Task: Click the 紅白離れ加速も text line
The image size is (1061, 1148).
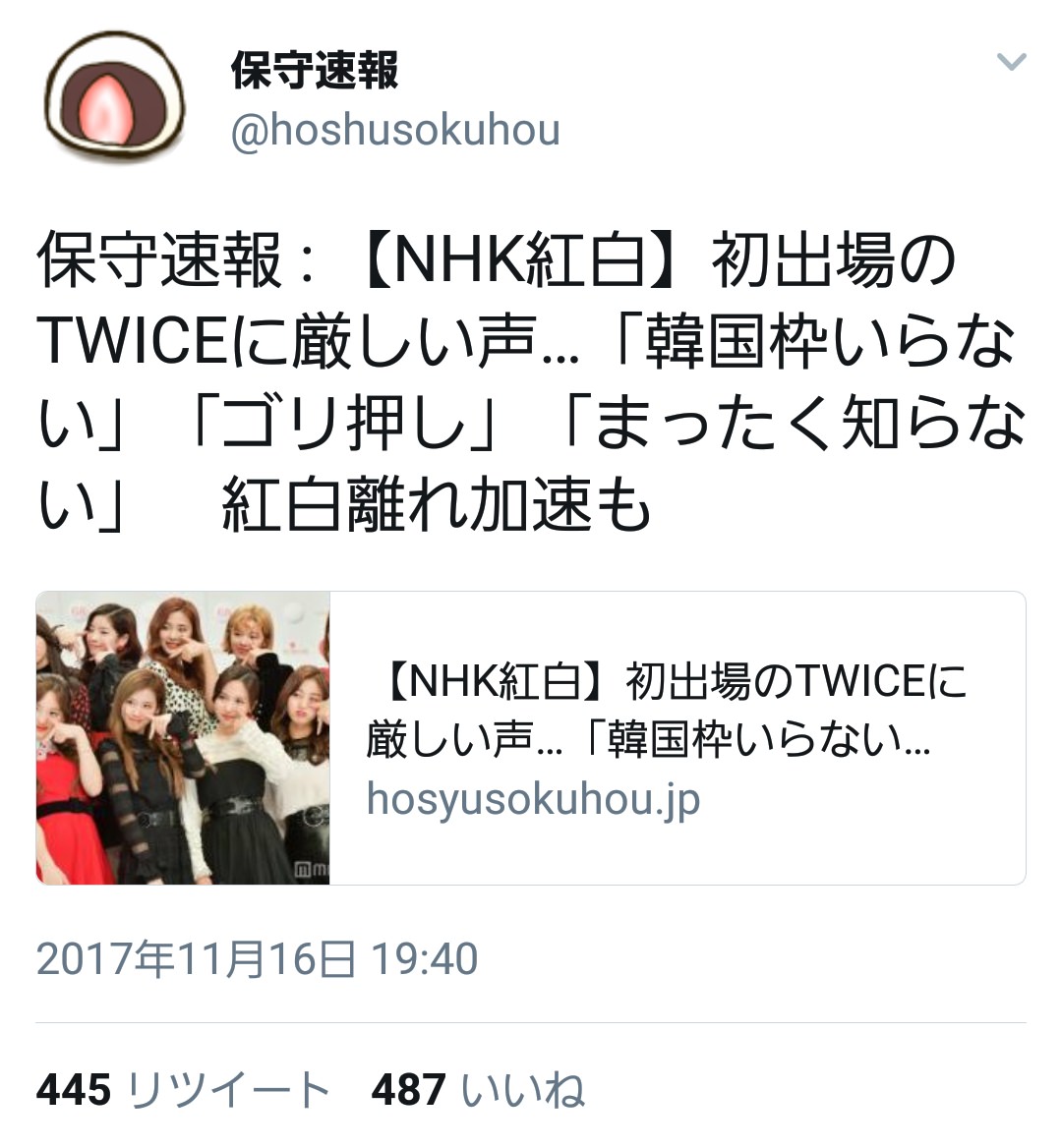Action: pos(437,504)
